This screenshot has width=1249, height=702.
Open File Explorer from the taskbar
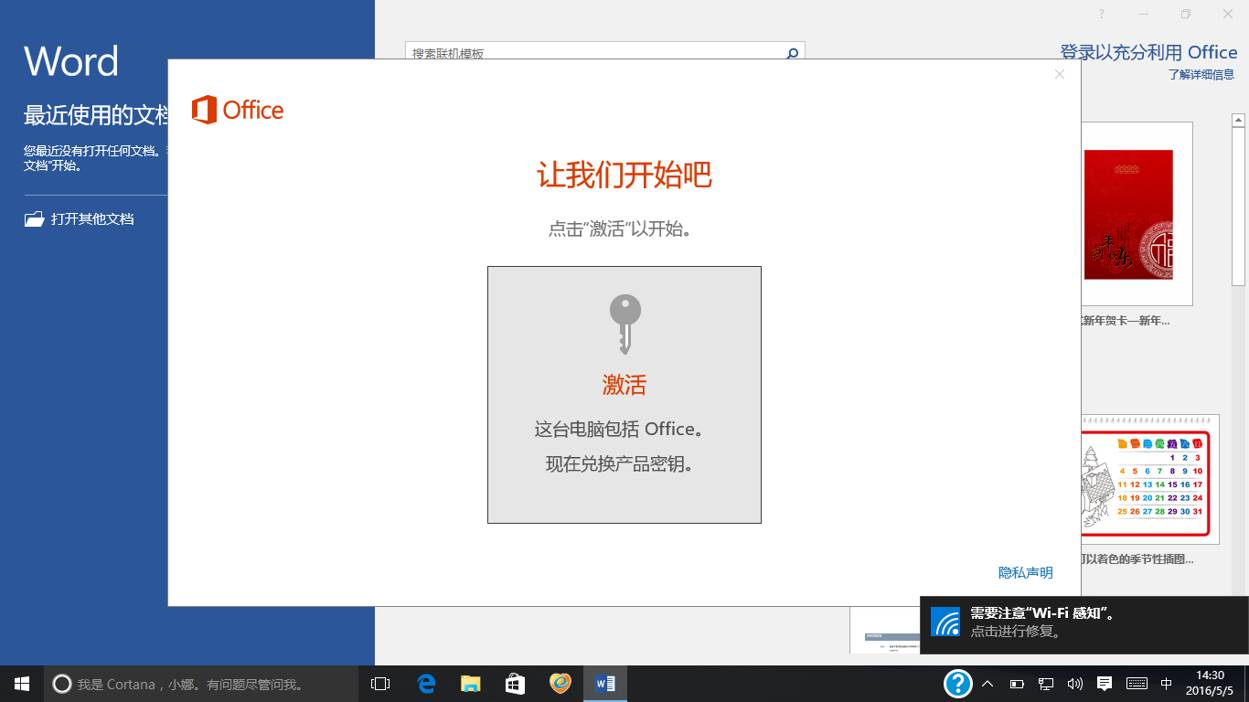(470, 683)
